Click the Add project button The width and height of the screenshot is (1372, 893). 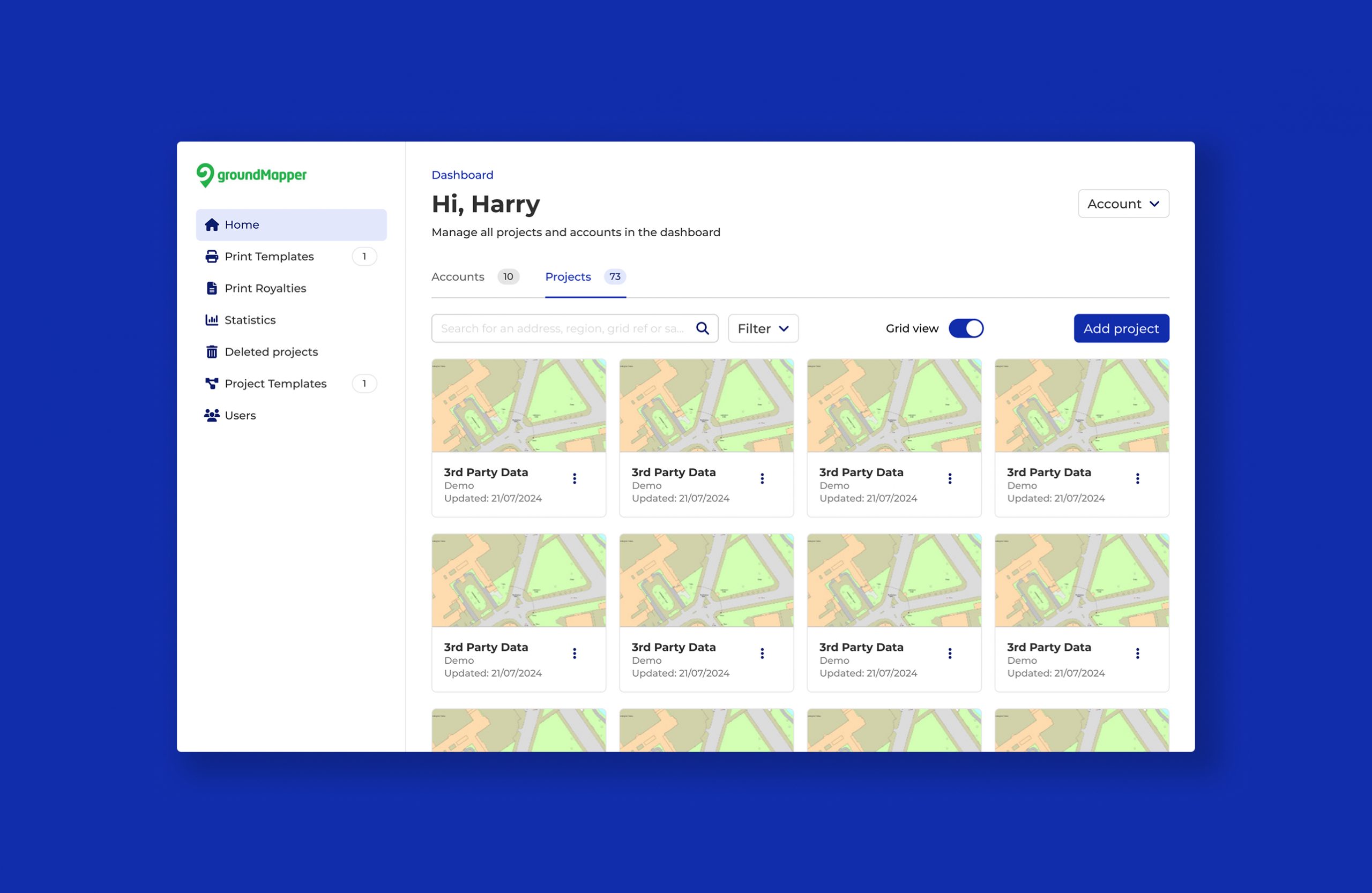pos(1121,328)
